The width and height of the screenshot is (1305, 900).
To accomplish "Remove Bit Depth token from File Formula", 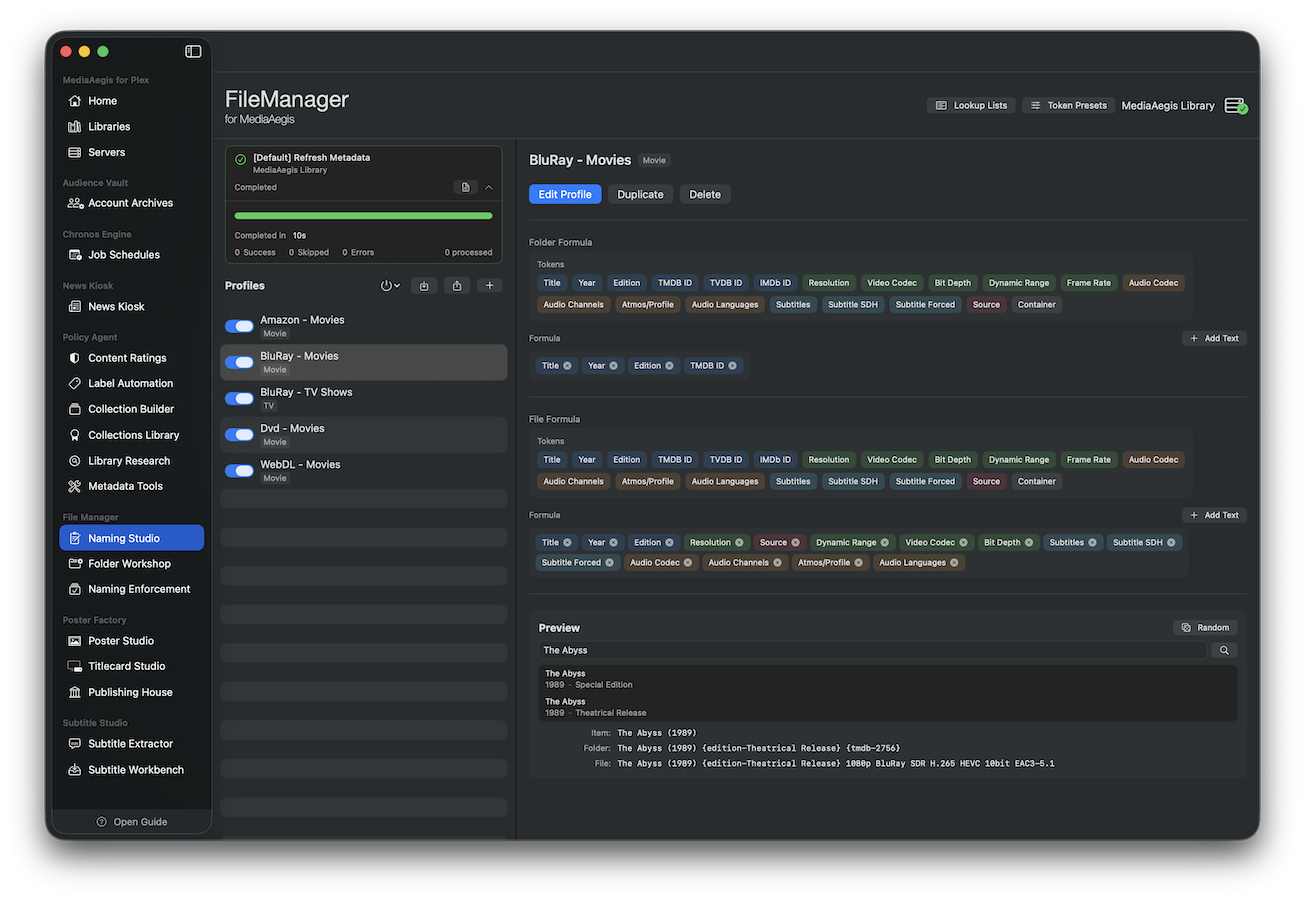I will coord(1030,543).
